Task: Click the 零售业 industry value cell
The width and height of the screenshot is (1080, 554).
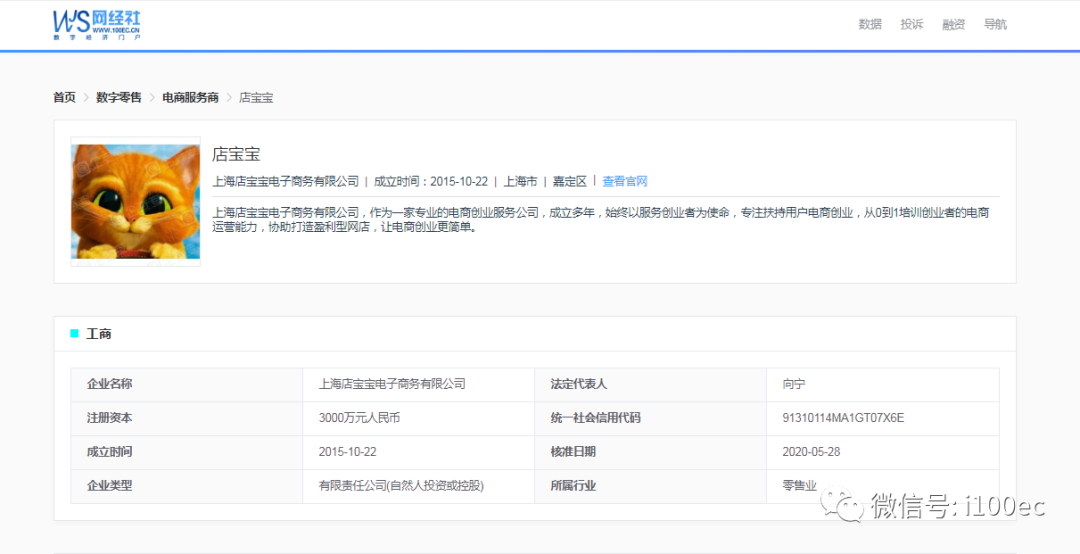Action: point(799,486)
